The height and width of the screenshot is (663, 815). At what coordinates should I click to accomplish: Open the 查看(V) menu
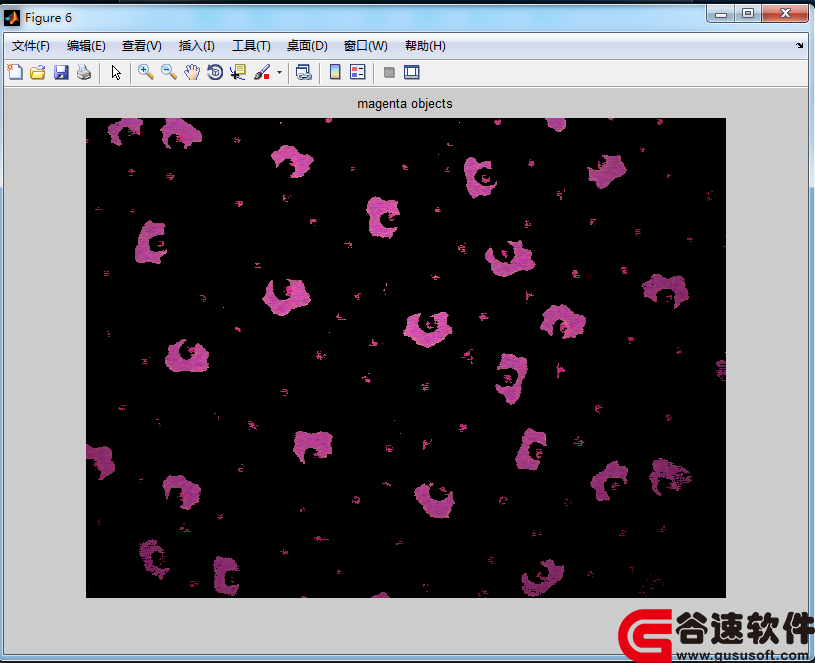pyautogui.click(x=141, y=46)
